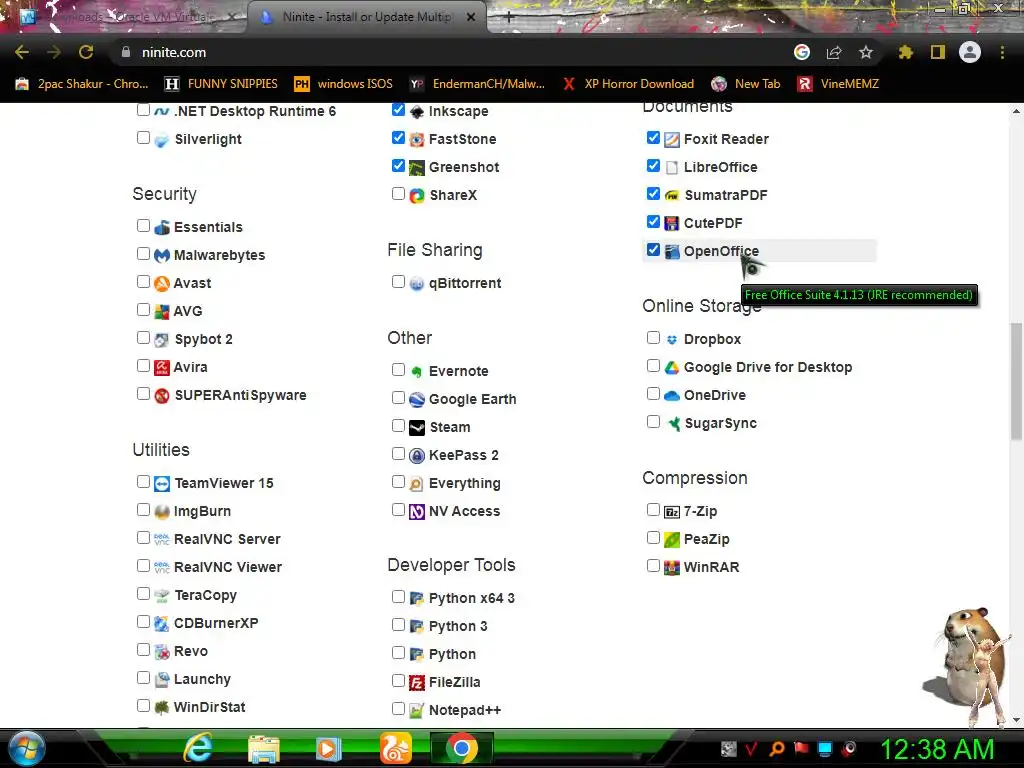Switch to the Ninite browser tab
This screenshot has width=1024, height=768.
366,17
